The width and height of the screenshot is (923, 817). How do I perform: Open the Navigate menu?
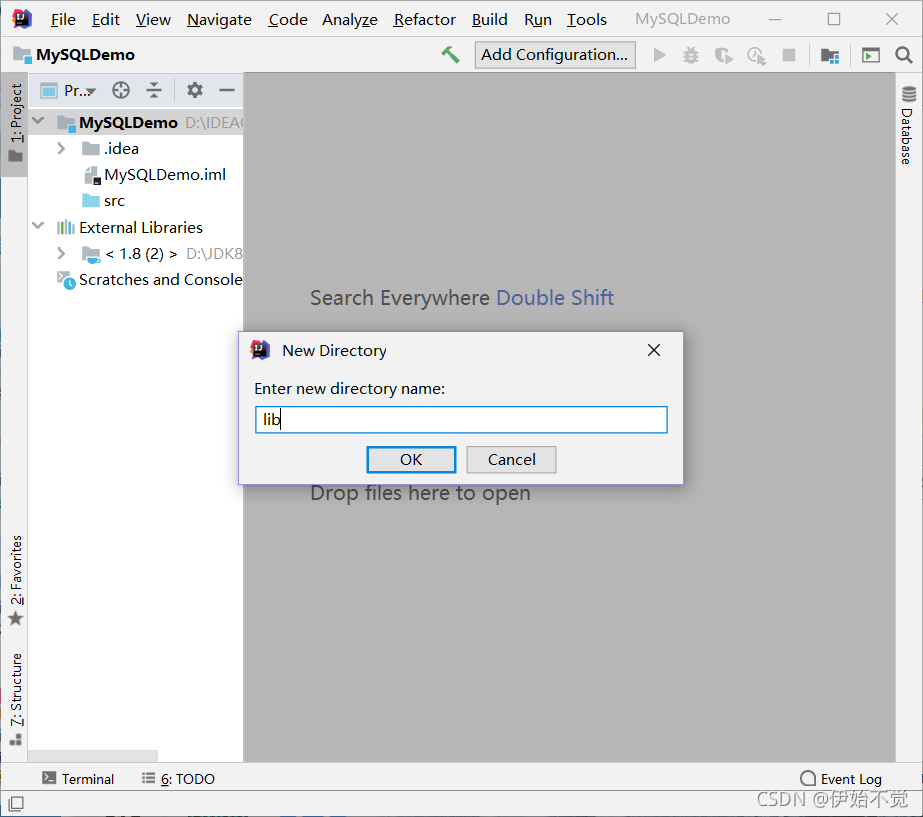point(219,19)
